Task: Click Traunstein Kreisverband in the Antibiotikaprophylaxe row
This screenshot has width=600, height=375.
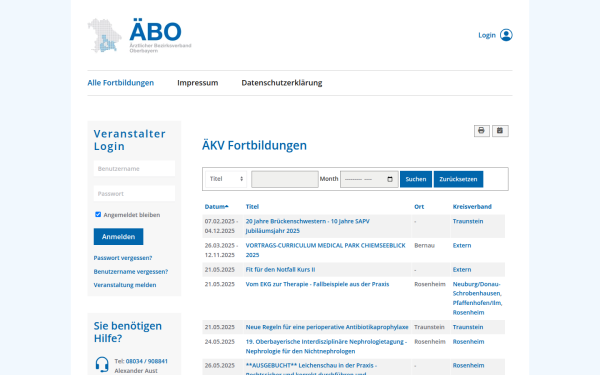Action: pyautogui.click(x=468, y=327)
